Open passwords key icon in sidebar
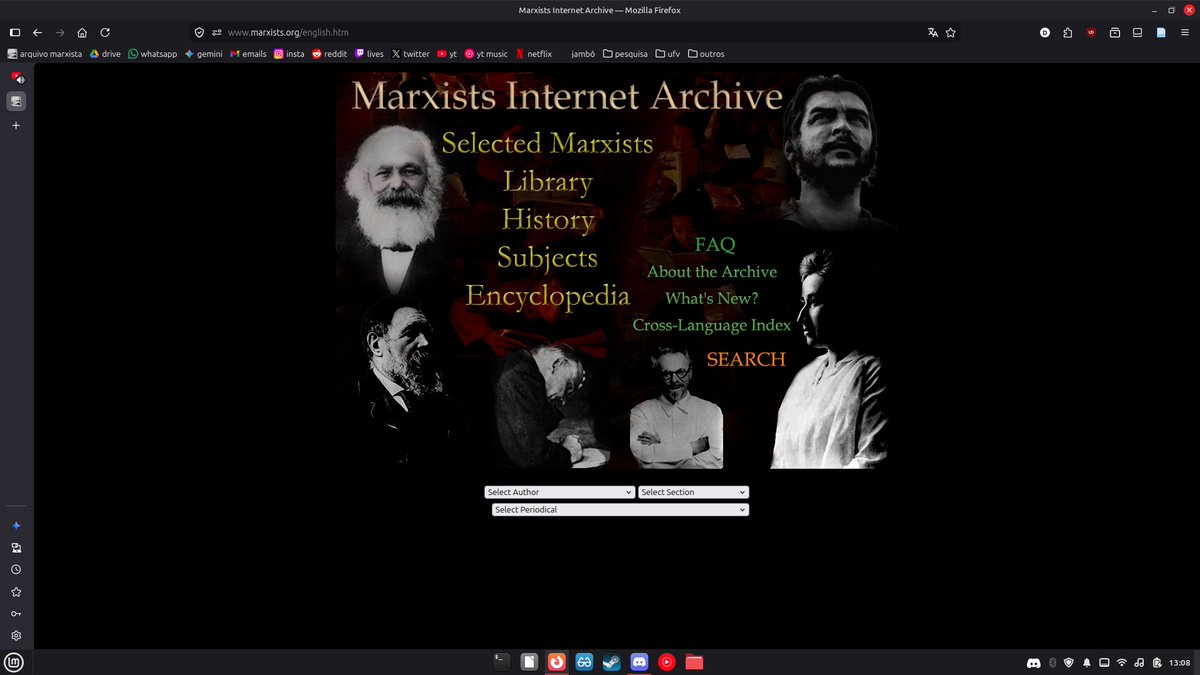The height and width of the screenshot is (675, 1200). click(x=16, y=614)
